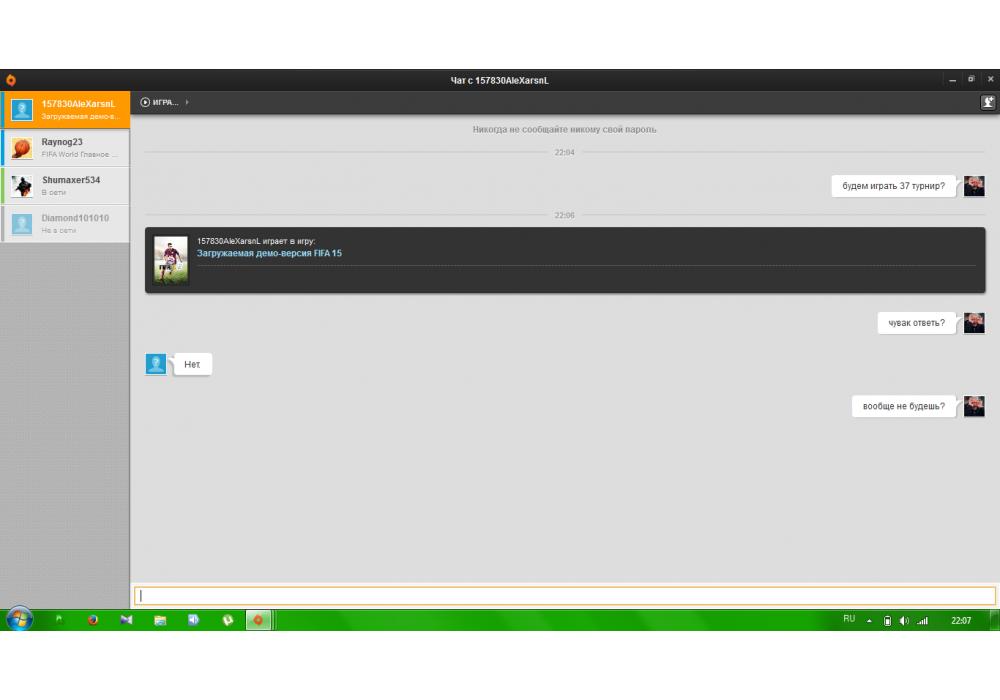
Task: Click the message 'будем играть 37 турнир?'
Action: [x=893, y=186]
